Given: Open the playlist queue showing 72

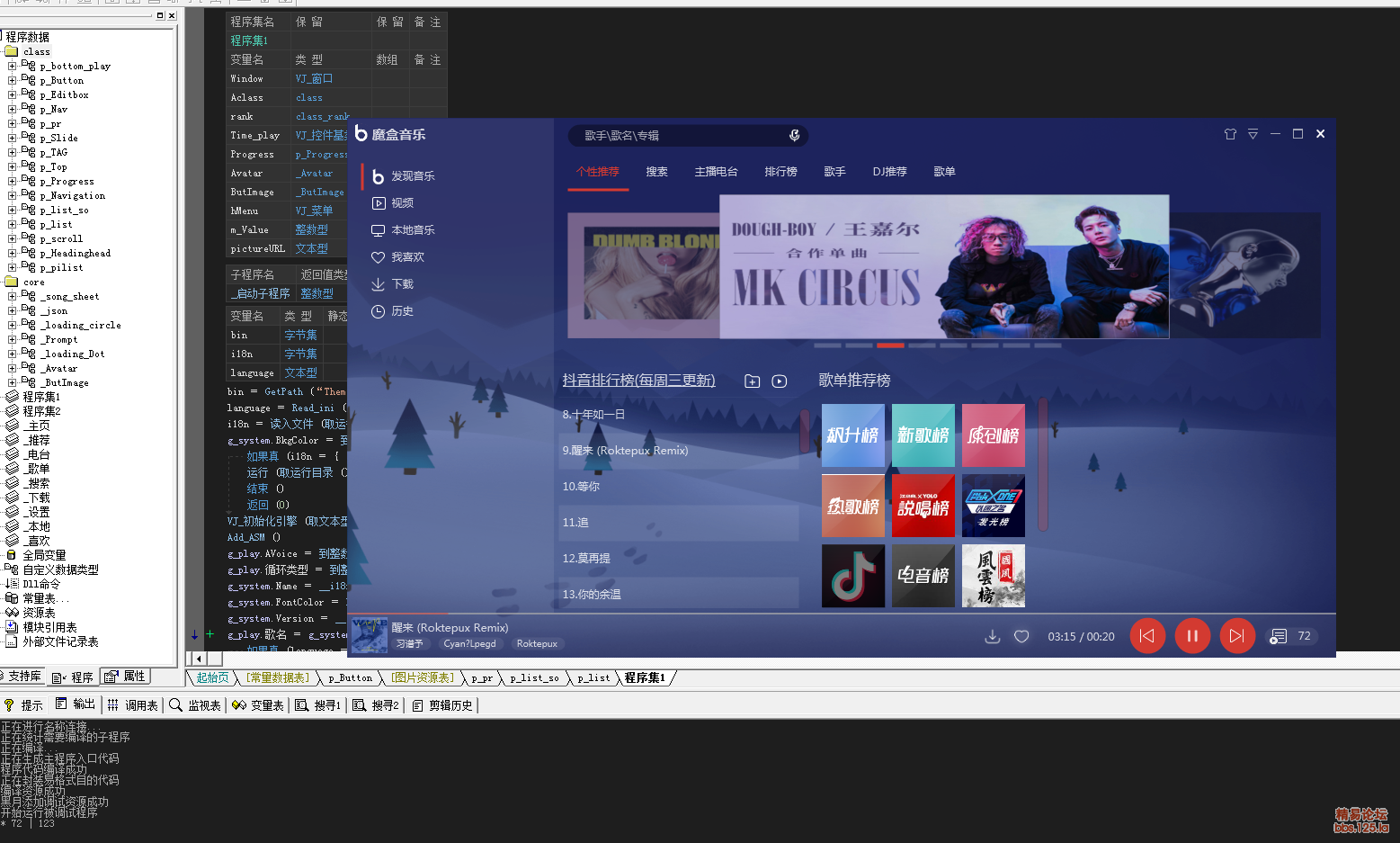Looking at the screenshot, I should click(1291, 636).
